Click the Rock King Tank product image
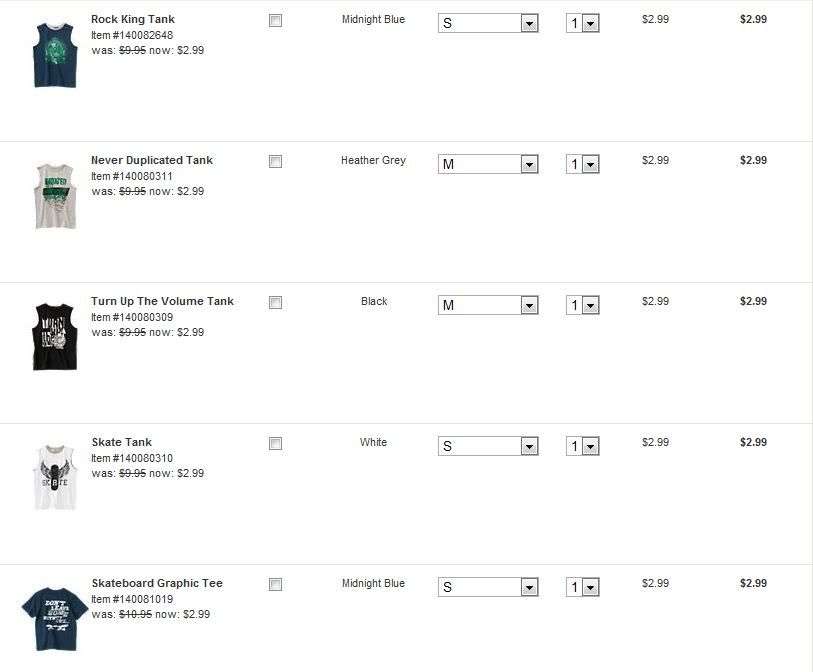 [54, 54]
